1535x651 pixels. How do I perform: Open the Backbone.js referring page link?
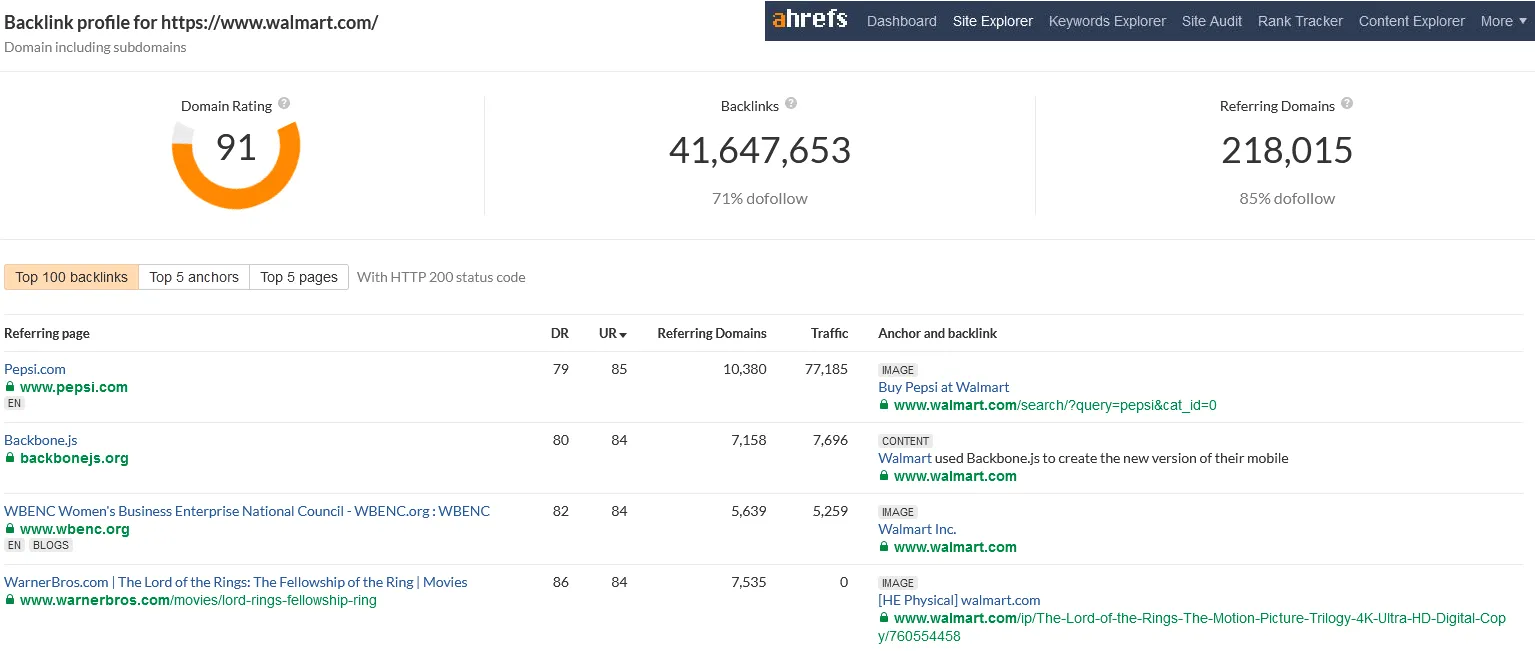[41, 440]
